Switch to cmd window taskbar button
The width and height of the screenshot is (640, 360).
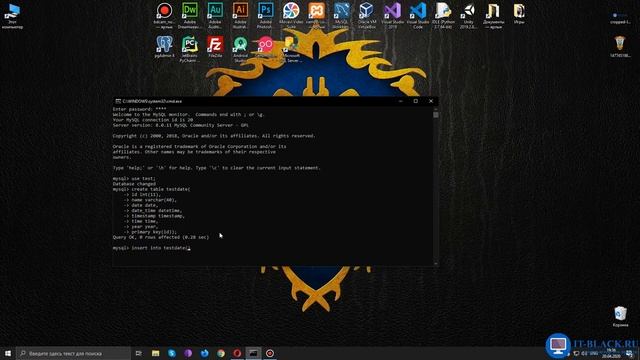coord(253,353)
